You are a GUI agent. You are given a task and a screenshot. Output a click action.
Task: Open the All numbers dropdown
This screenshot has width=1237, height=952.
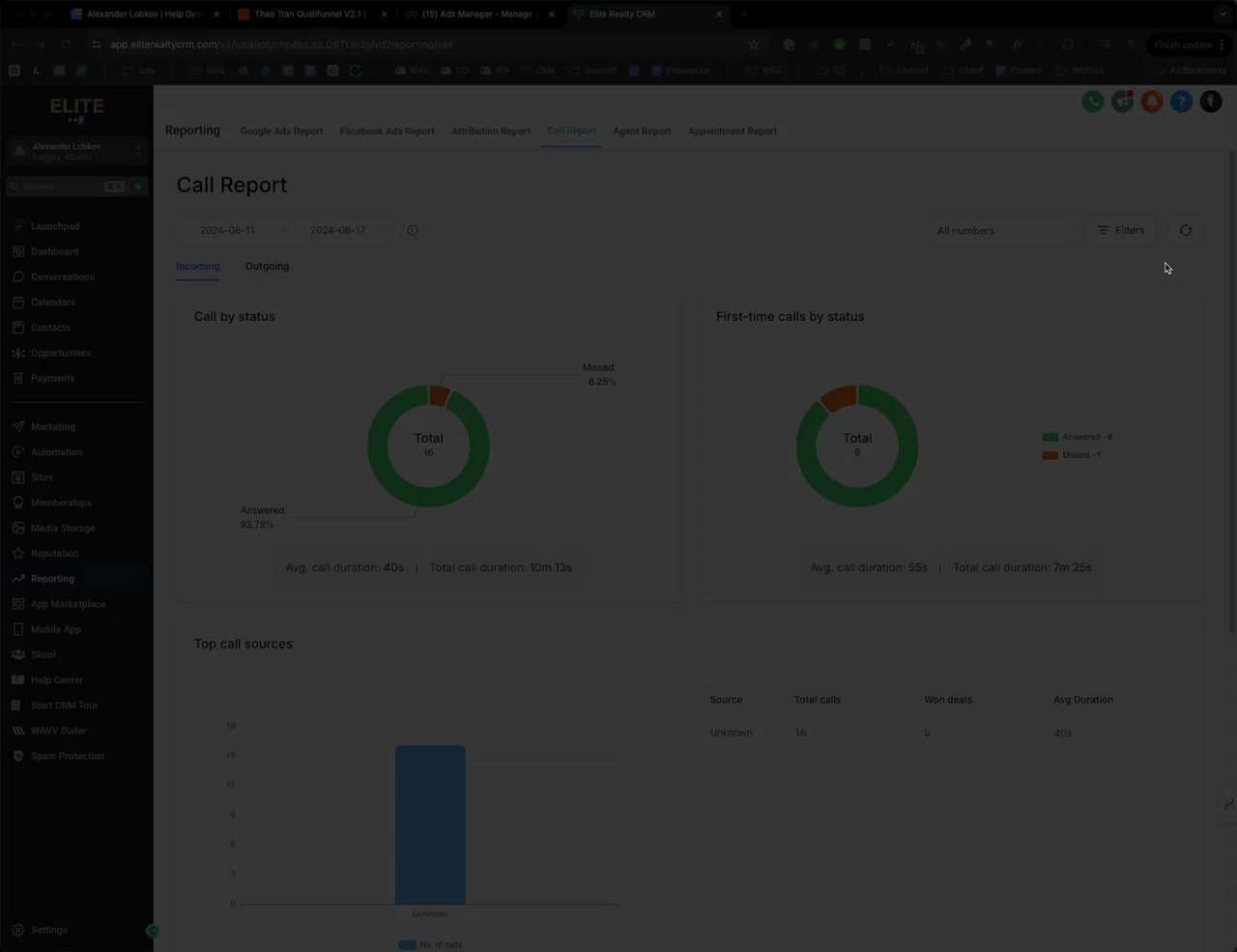1004,231
